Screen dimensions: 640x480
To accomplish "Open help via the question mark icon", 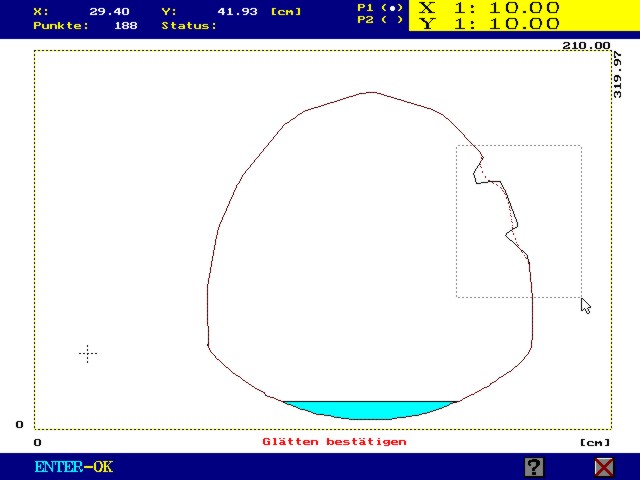I will pyautogui.click(x=534, y=467).
